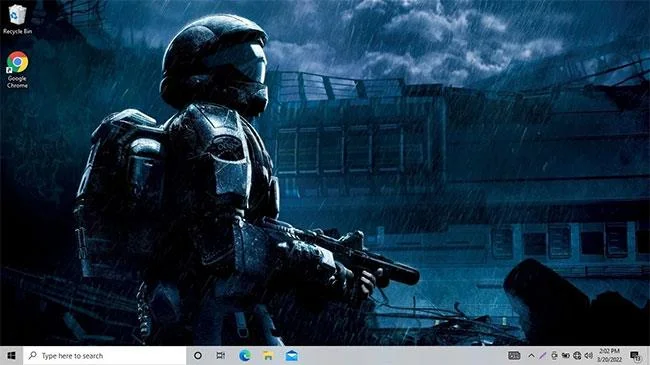Open File Explorer from the taskbar
650x365 pixels.
[x=268, y=355]
